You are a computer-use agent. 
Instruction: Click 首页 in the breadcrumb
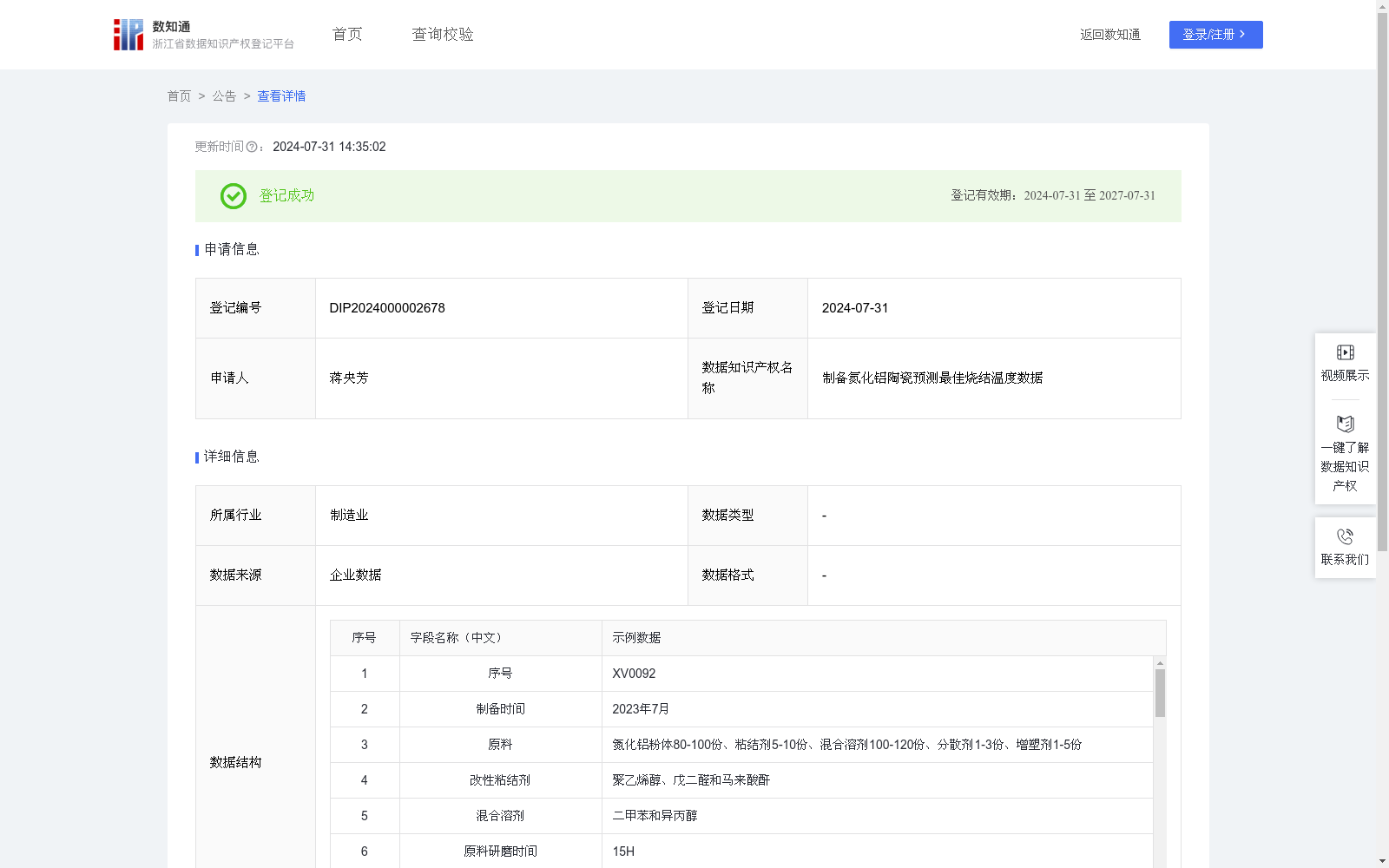[x=179, y=96]
